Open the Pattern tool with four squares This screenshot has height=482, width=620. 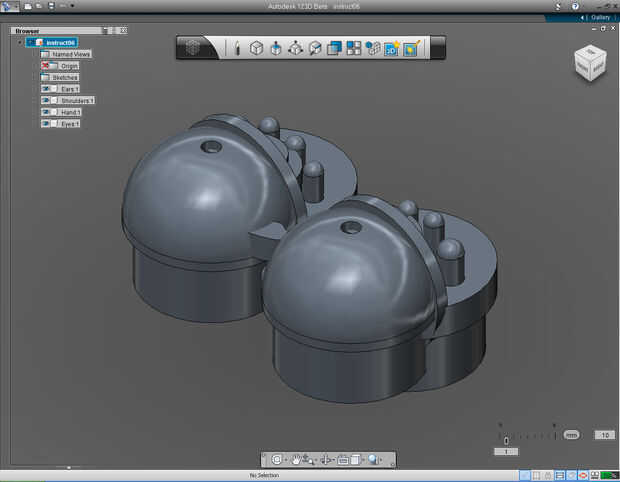[x=354, y=48]
